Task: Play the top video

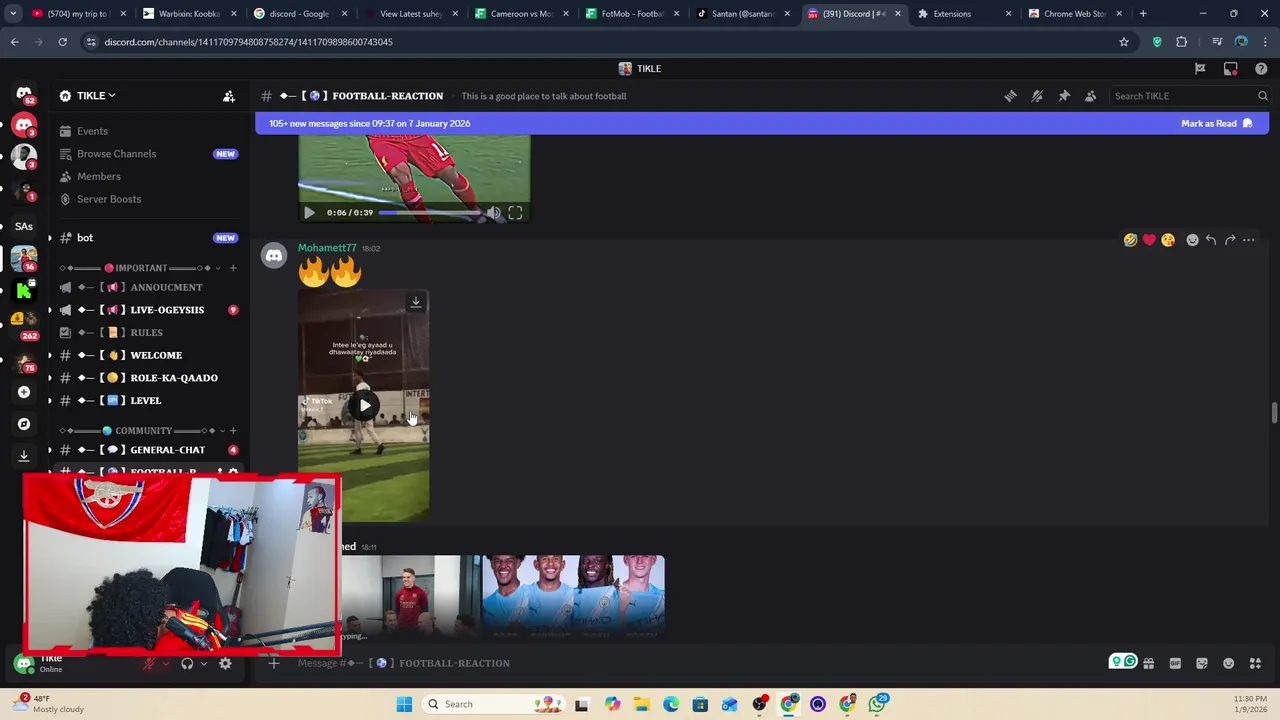Action: 309,213
